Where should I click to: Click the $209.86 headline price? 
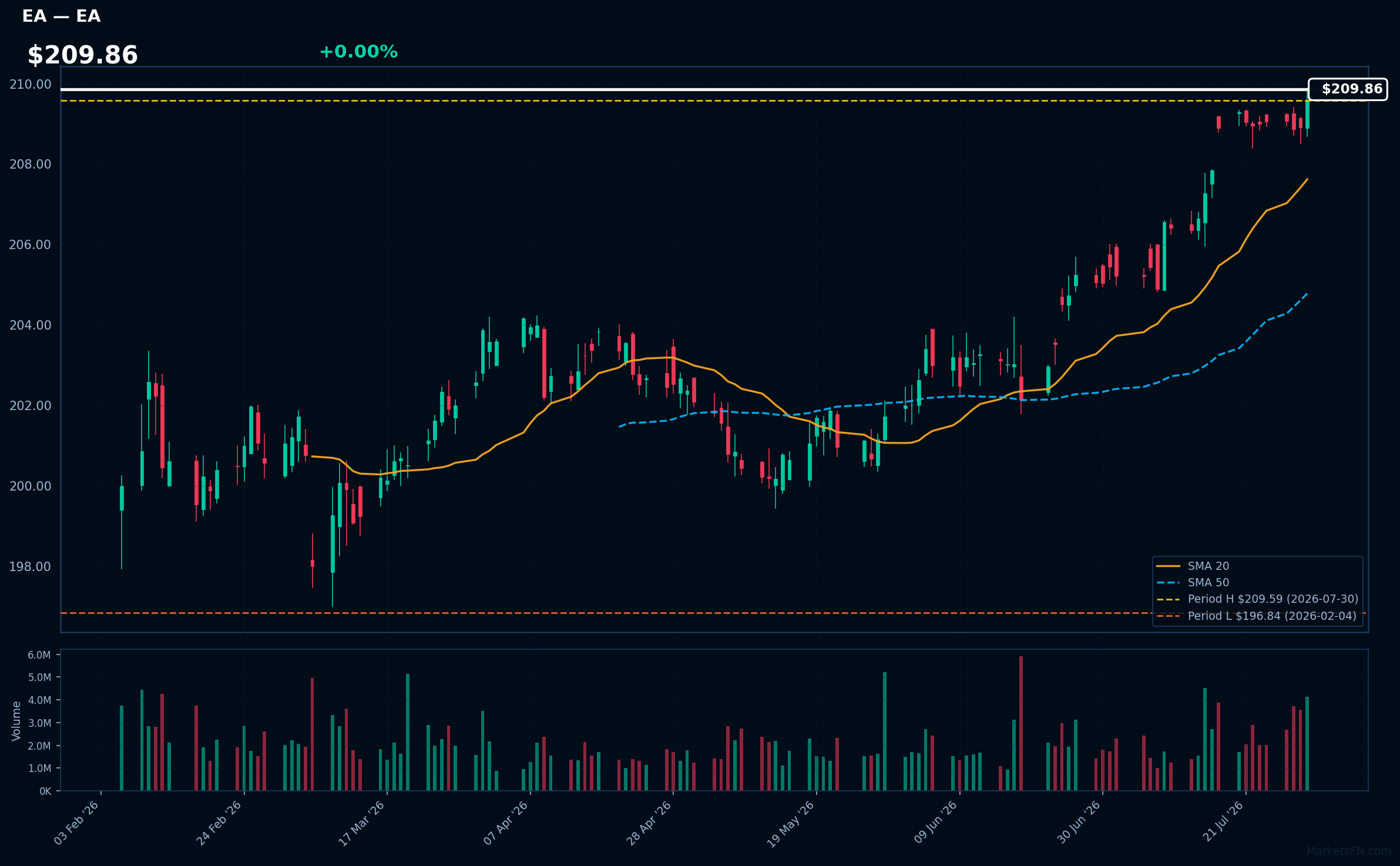(x=82, y=55)
